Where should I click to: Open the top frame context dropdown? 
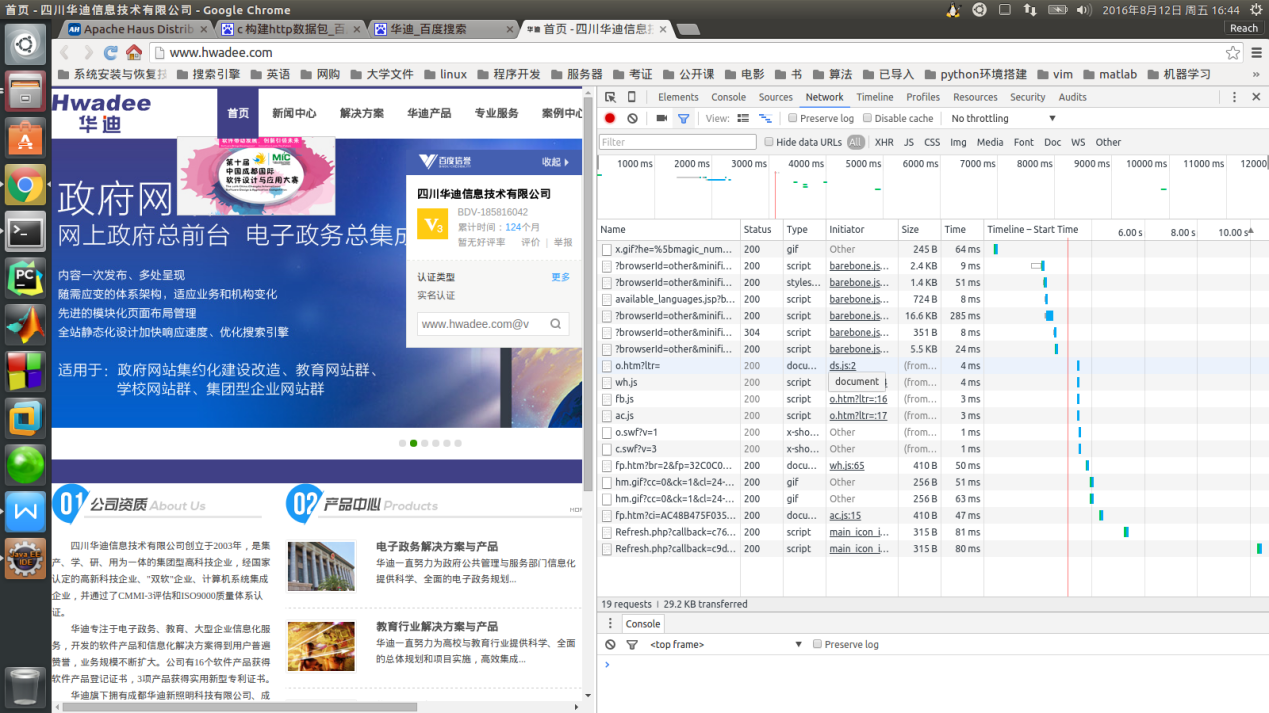(x=725, y=644)
